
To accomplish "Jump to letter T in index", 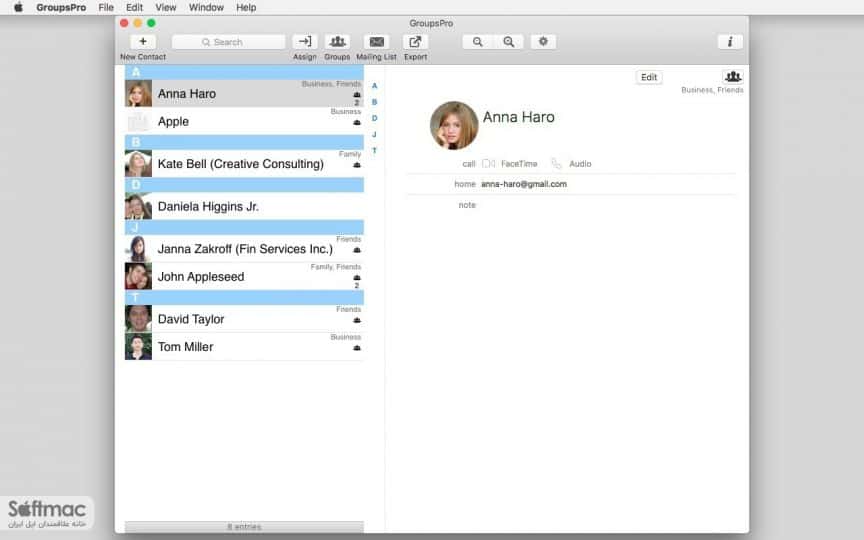I will (375, 150).
